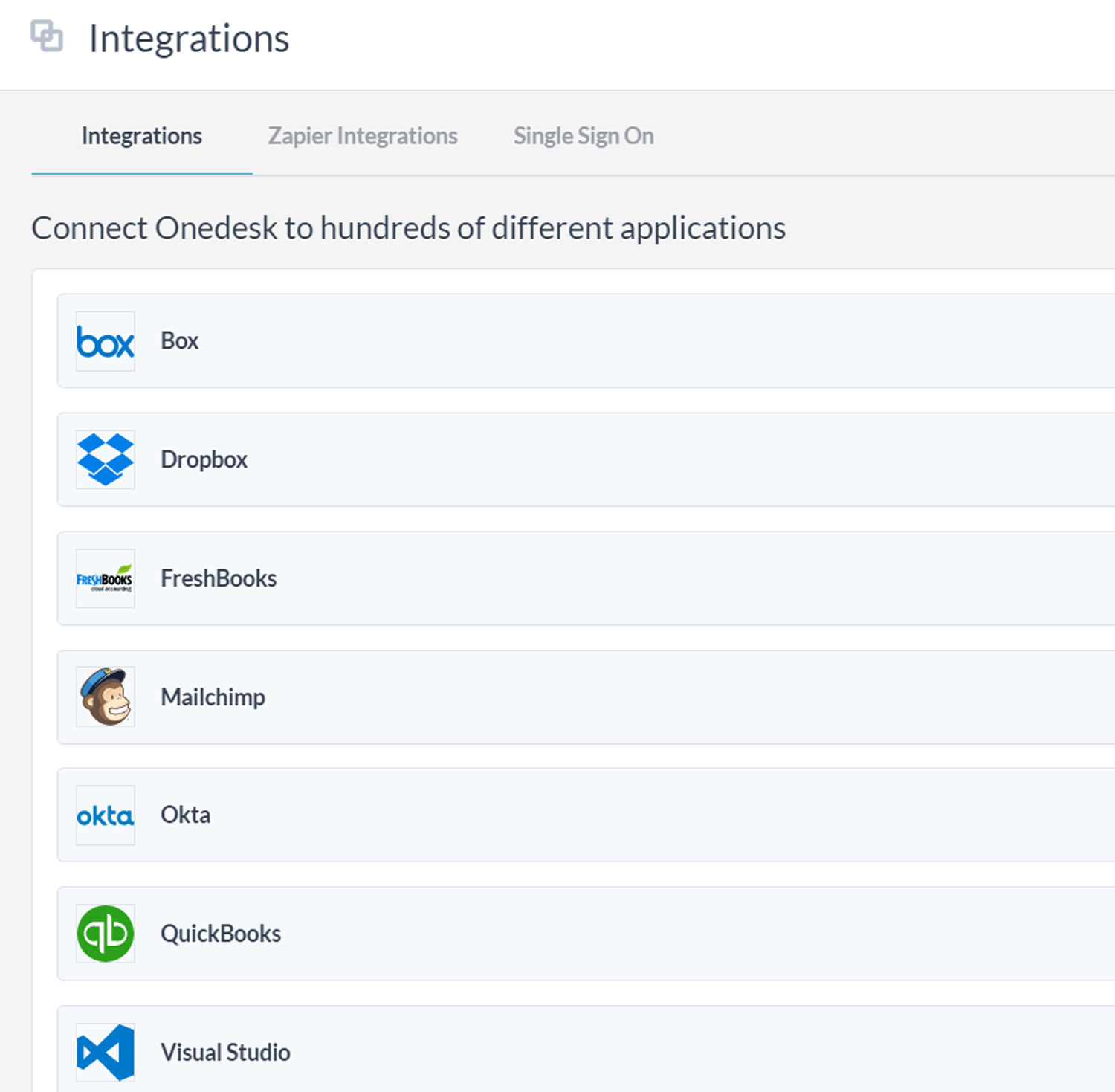Click the 'Integrations' page title text
The image size is (1115, 1092).
[x=189, y=39]
